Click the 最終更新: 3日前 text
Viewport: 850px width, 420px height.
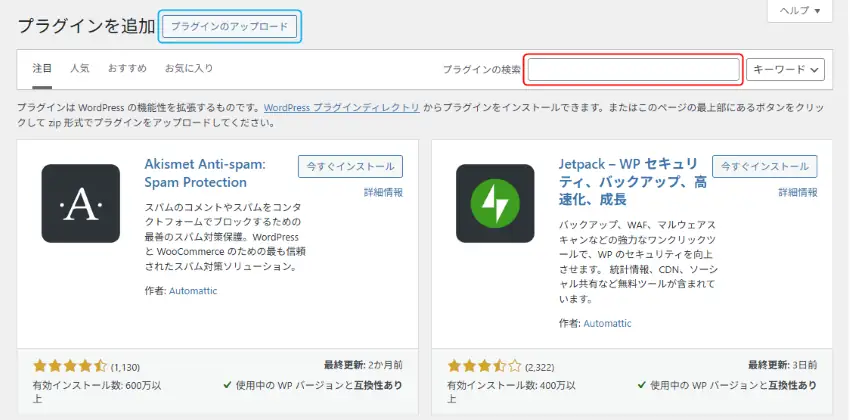[x=783, y=365]
